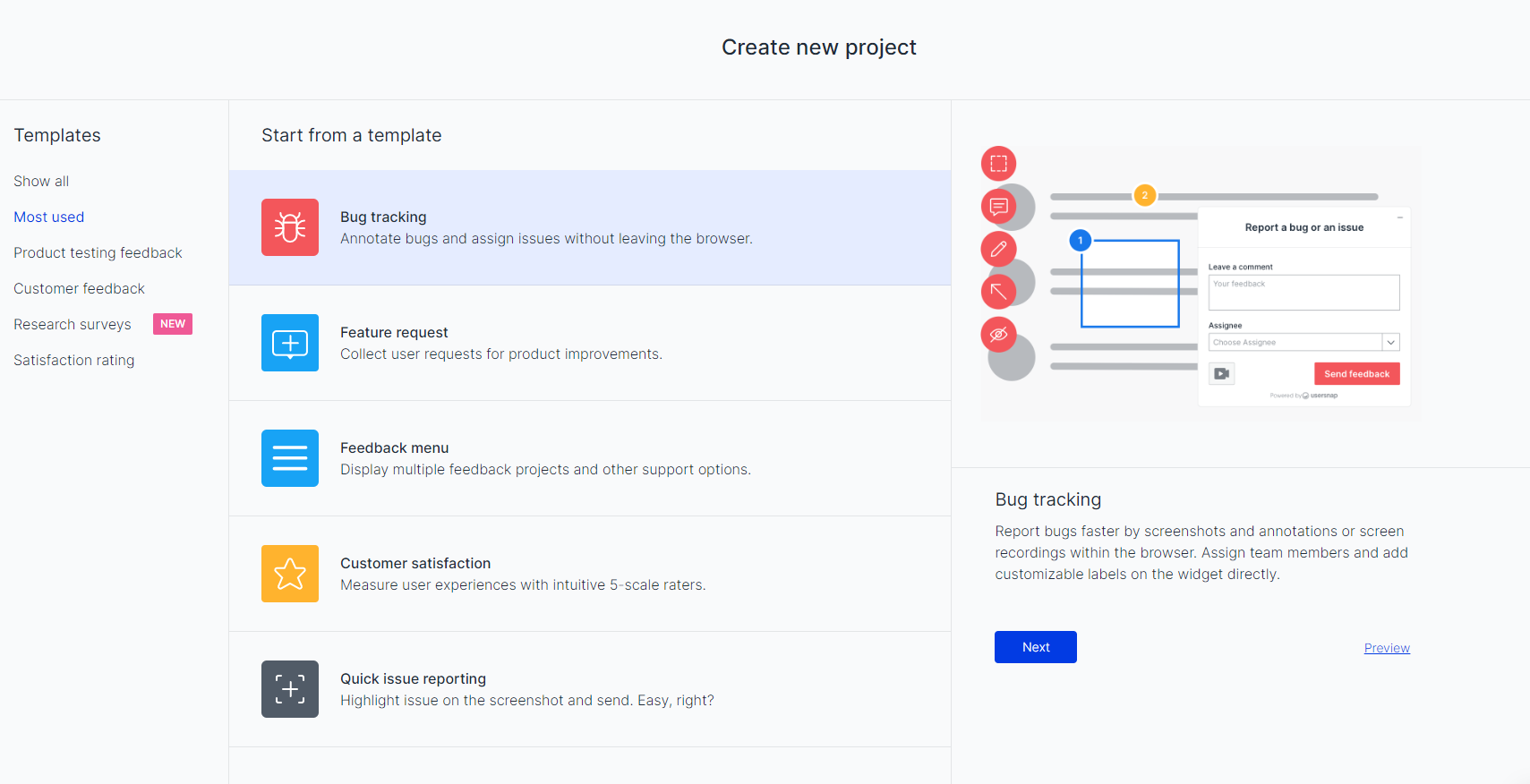Select Most used templates filter

(49, 217)
